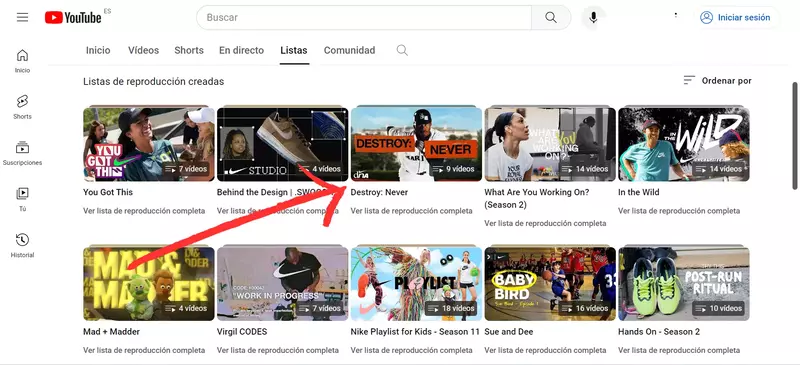Image resolution: width=800 pixels, height=365 pixels.
Task: Open the Destroy: Never playlist thumbnail
Action: (416, 143)
